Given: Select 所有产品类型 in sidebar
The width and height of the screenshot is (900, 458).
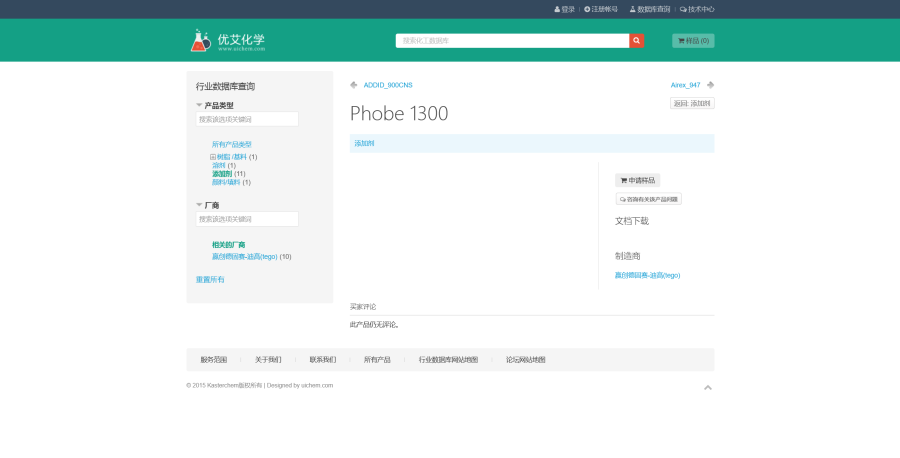Looking at the screenshot, I should coord(232,145).
